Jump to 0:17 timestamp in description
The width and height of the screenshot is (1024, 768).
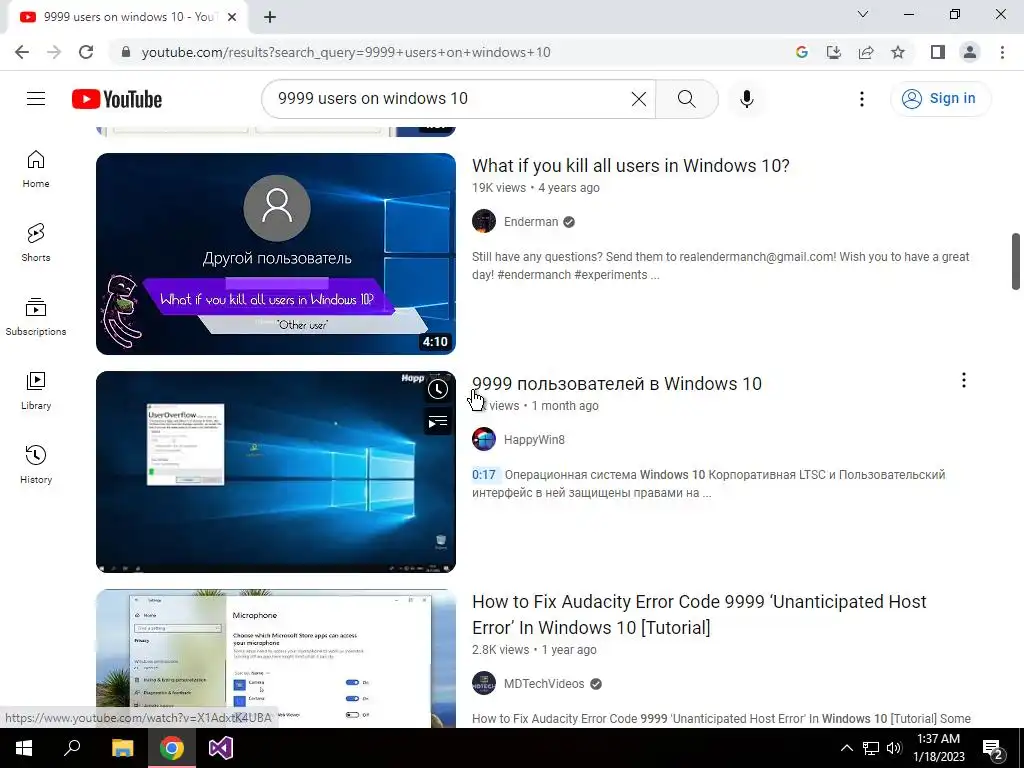(484, 475)
